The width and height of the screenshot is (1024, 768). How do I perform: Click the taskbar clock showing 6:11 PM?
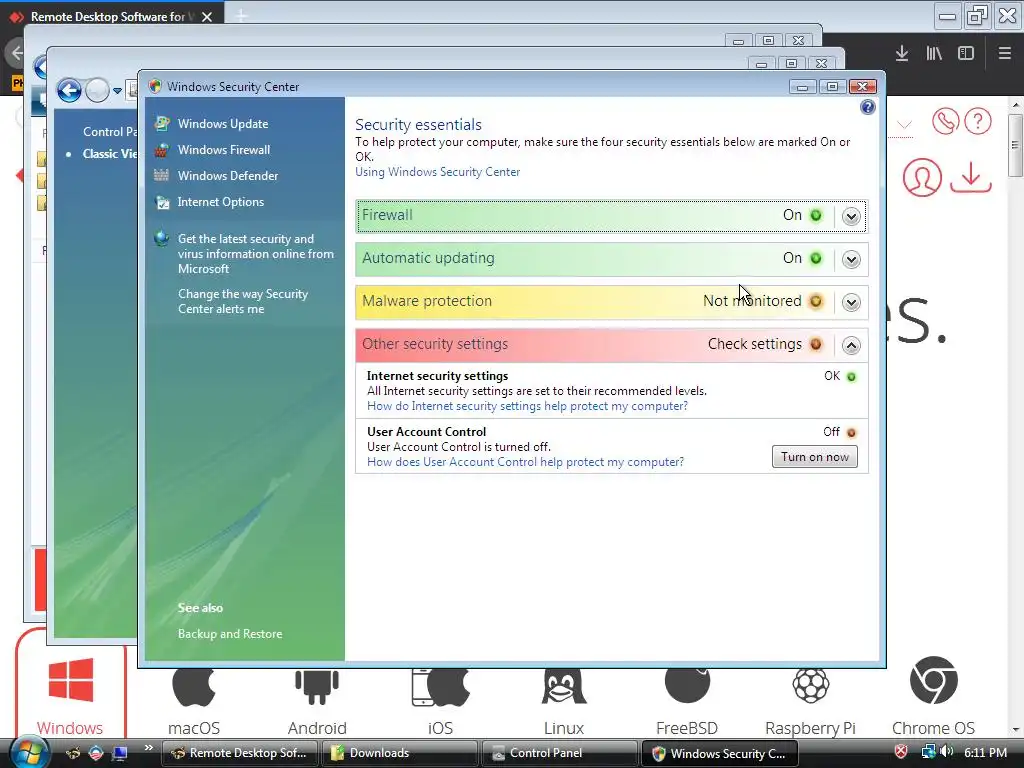[x=985, y=752]
